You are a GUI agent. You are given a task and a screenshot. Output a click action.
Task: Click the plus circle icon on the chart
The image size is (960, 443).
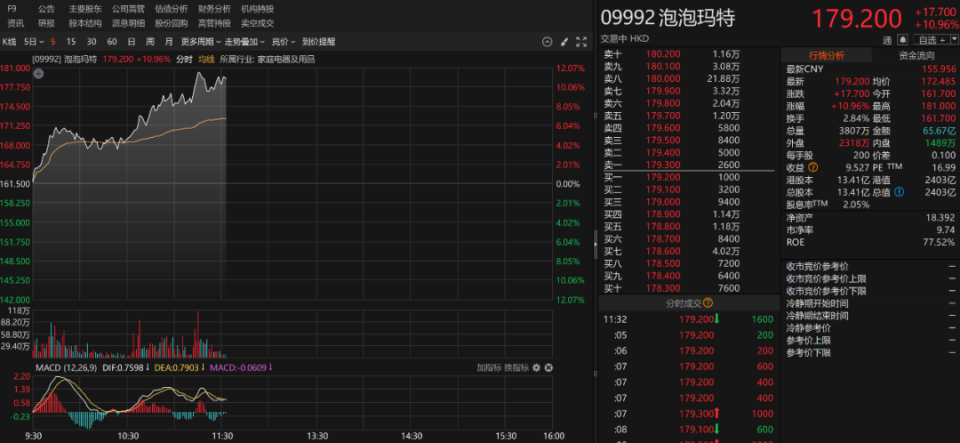(39, 73)
